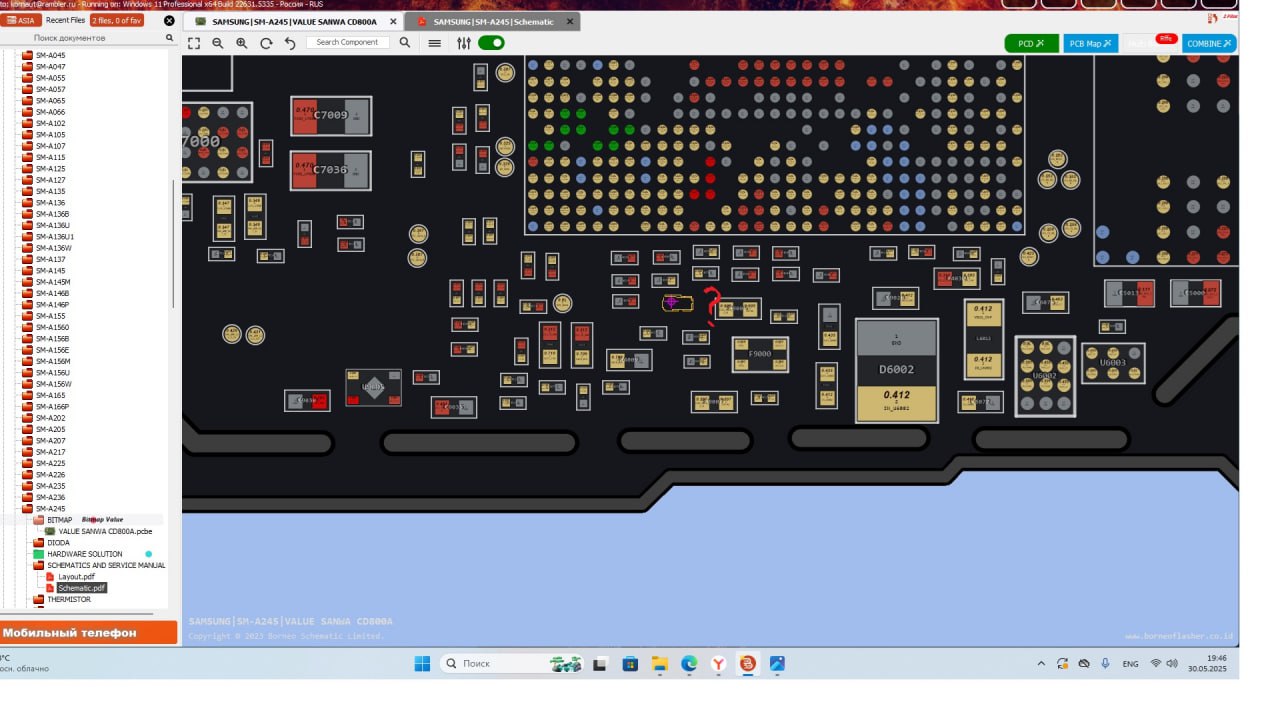Click the undo arrow icon

[x=290, y=43]
